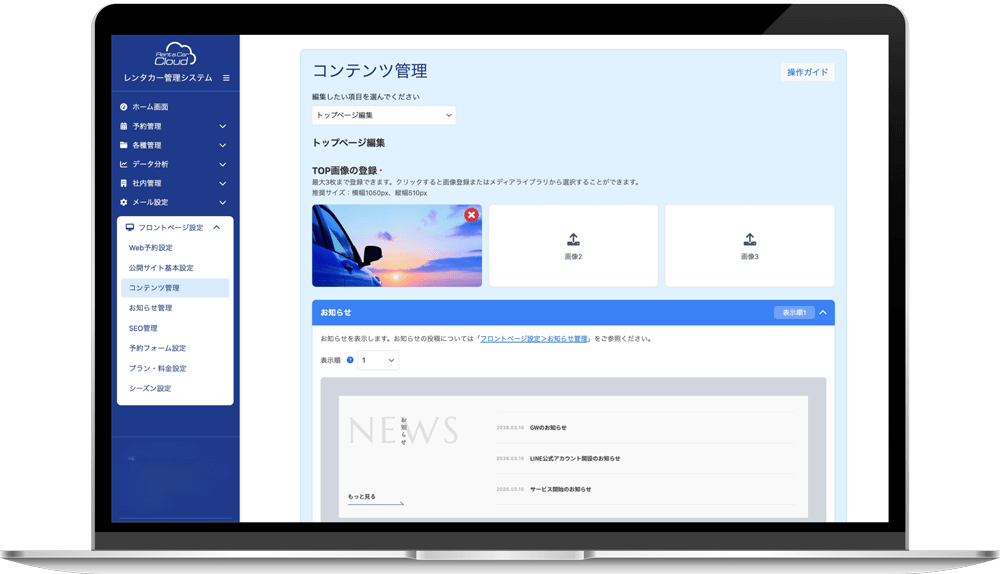The width and height of the screenshot is (1000, 574).
Task: Open SEO管理 submenu item
Action: coord(143,328)
